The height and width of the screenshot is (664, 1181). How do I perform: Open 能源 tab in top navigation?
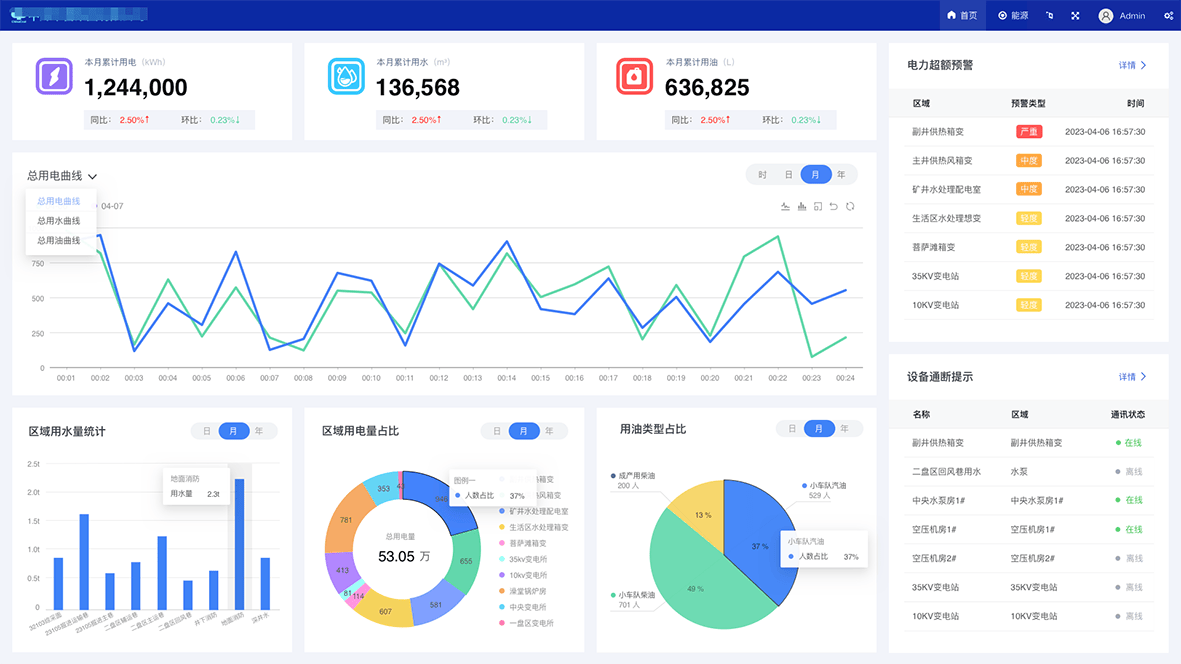1013,16
